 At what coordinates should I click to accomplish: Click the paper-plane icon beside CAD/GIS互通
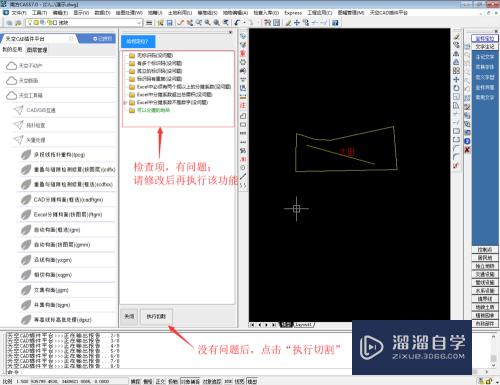(18, 110)
